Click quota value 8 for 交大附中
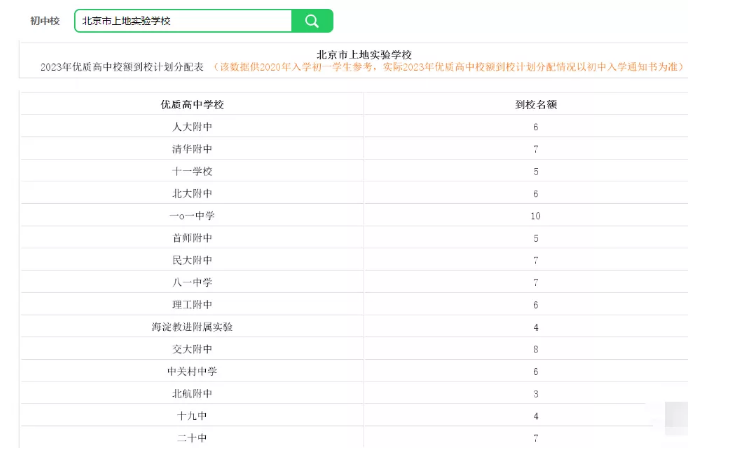 [x=536, y=349]
